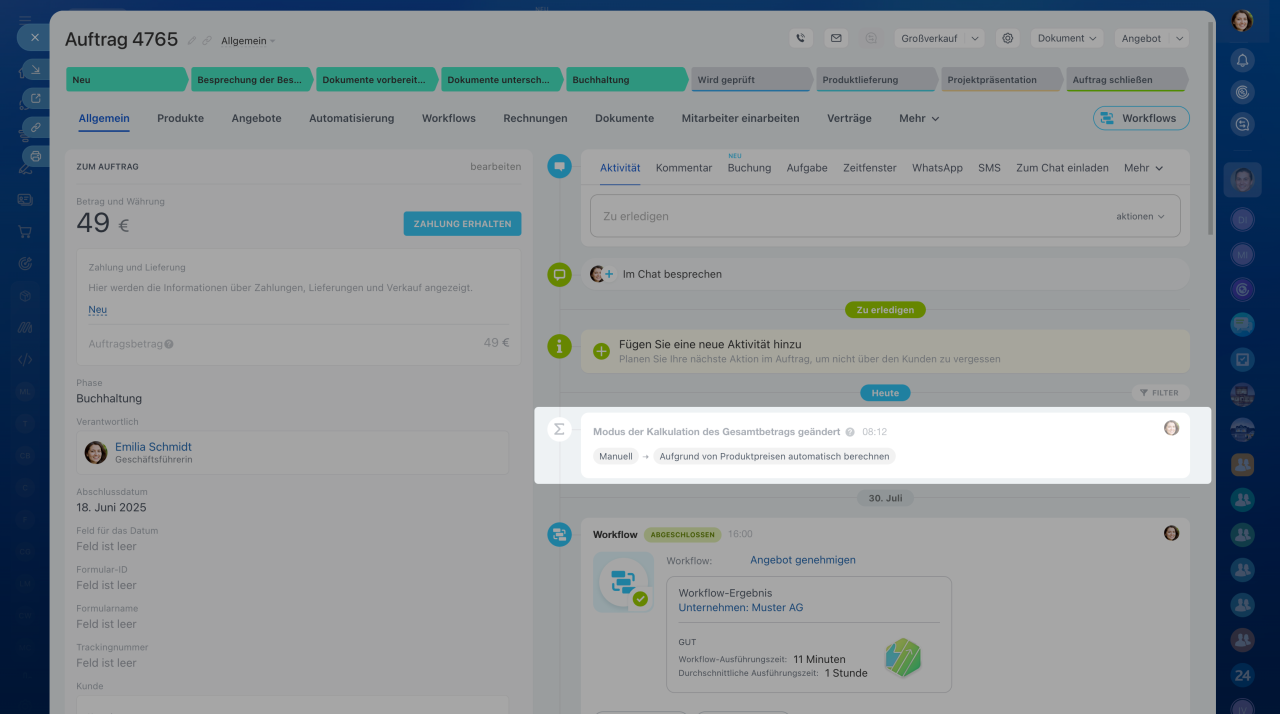
Task: Open the Unternehmen: Muster AG link
Action: coord(741,607)
